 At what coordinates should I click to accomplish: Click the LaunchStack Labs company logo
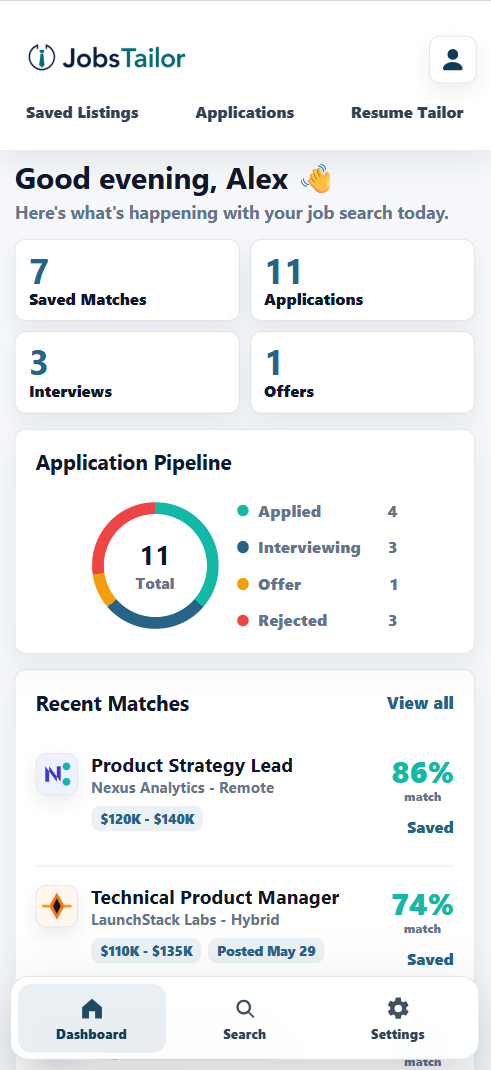(57, 906)
